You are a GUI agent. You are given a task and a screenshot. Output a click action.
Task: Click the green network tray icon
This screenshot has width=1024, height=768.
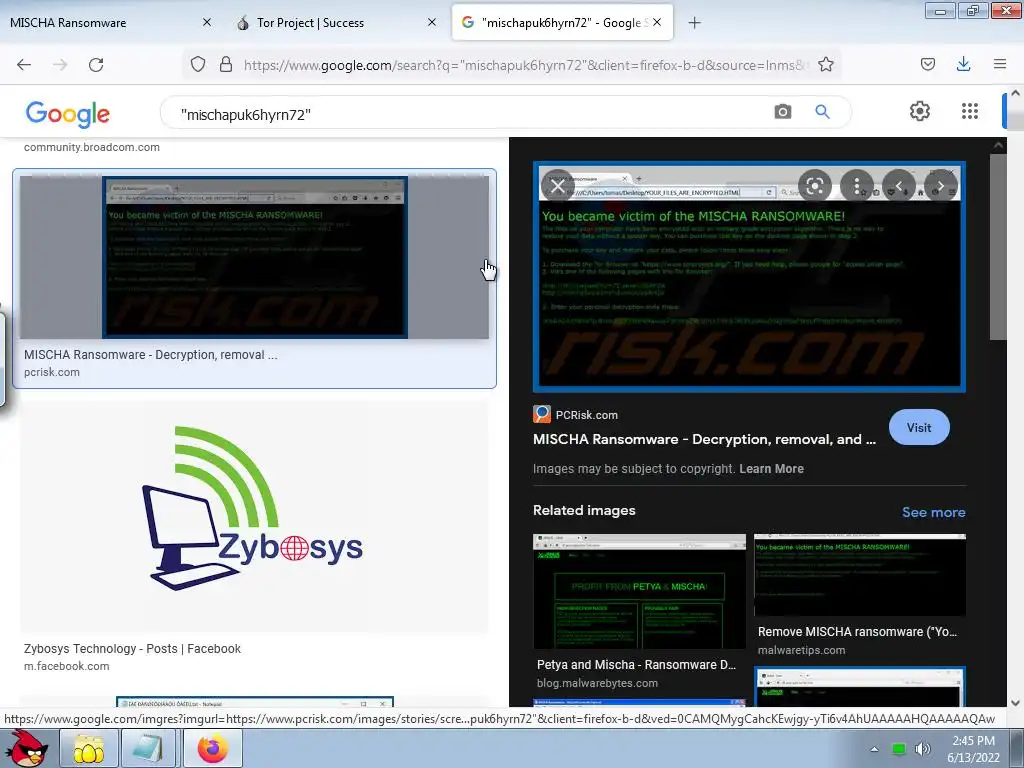pos(899,749)
